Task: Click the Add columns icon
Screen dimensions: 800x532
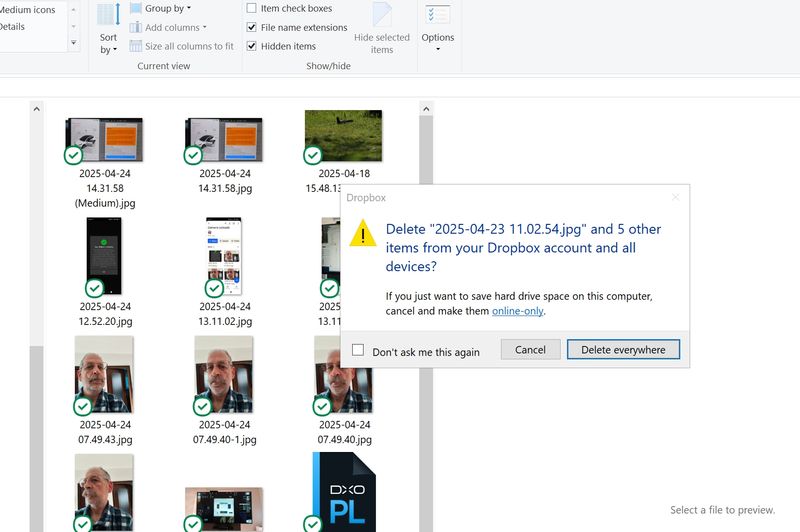Action: point(136,27)
